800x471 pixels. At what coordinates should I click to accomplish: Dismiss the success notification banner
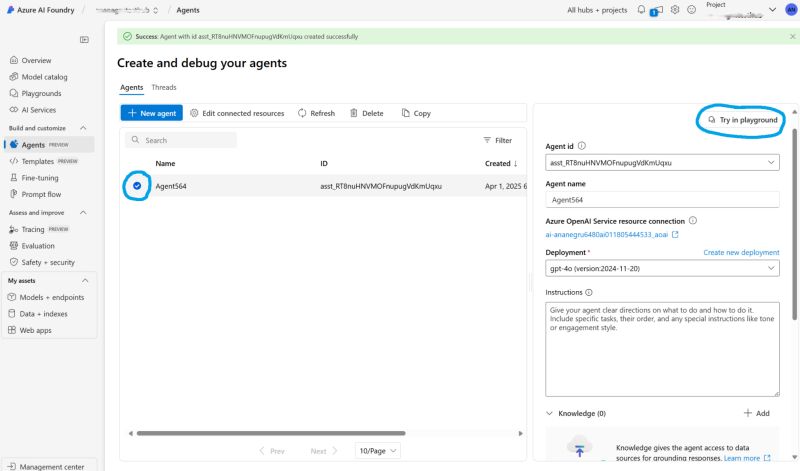tap(792, 37)
